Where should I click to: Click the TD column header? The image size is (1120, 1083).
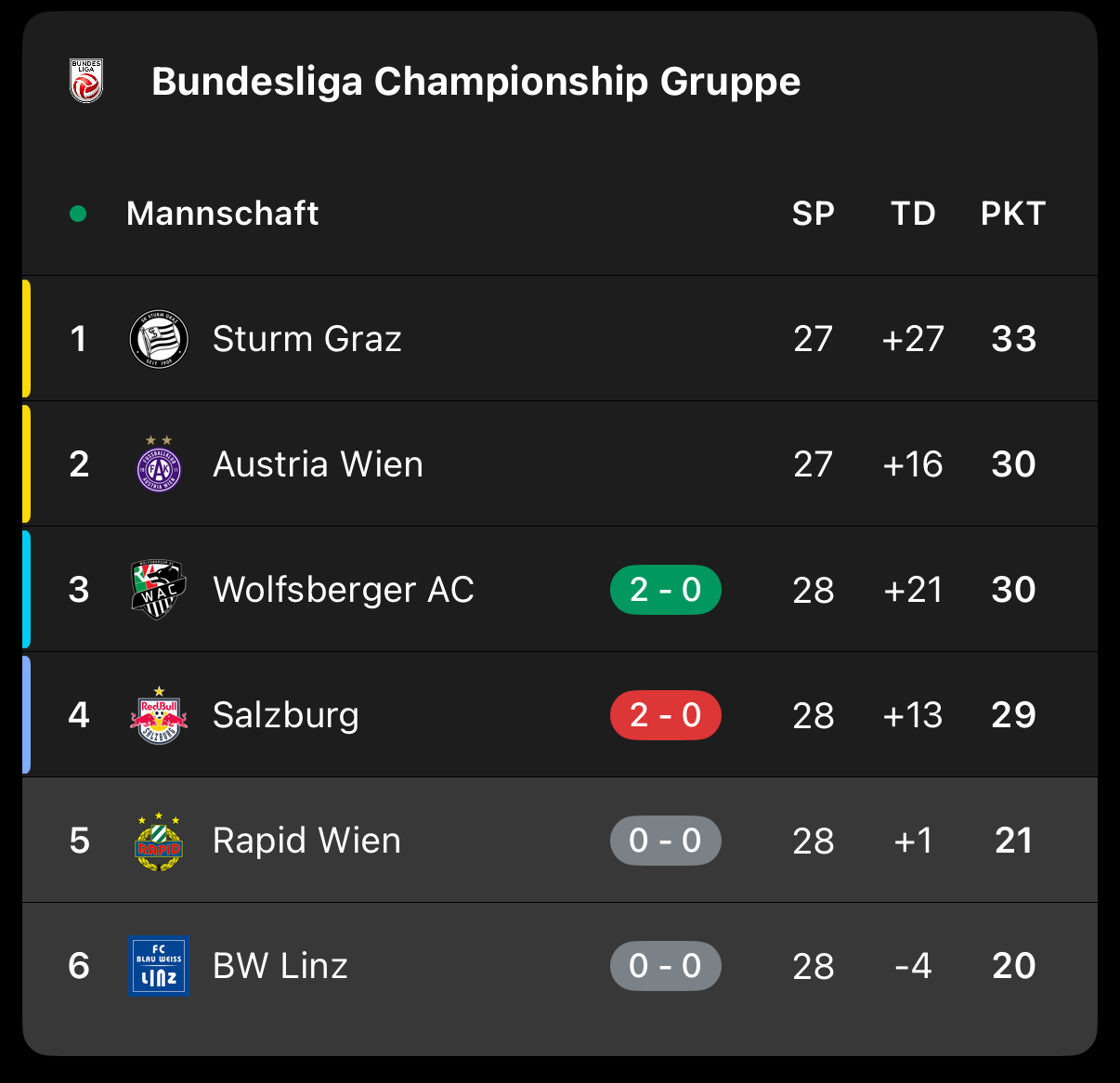913,214
